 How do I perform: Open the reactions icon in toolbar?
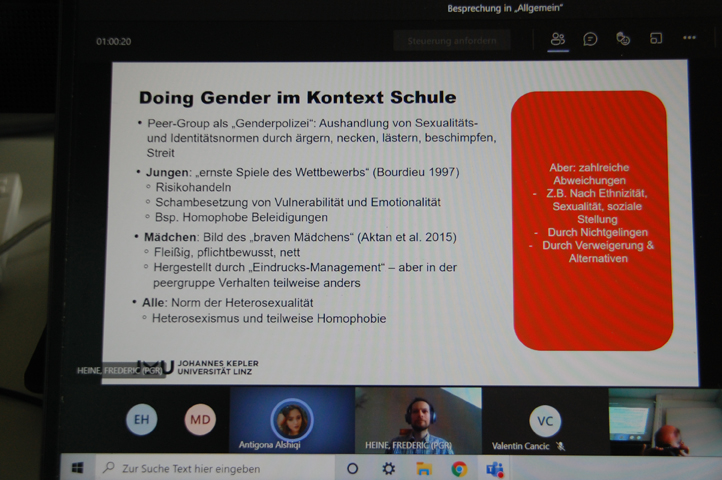[623, 39]
